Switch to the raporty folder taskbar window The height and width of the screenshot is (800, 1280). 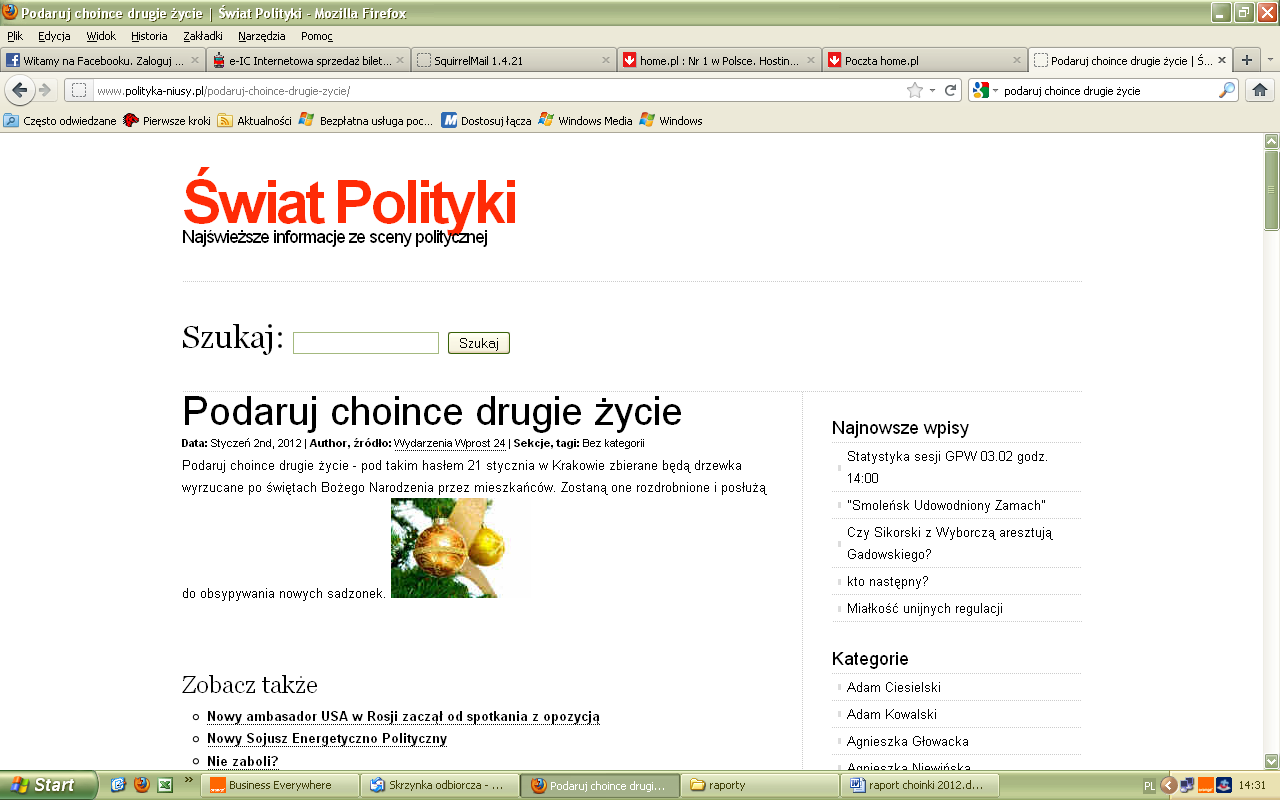759,785
